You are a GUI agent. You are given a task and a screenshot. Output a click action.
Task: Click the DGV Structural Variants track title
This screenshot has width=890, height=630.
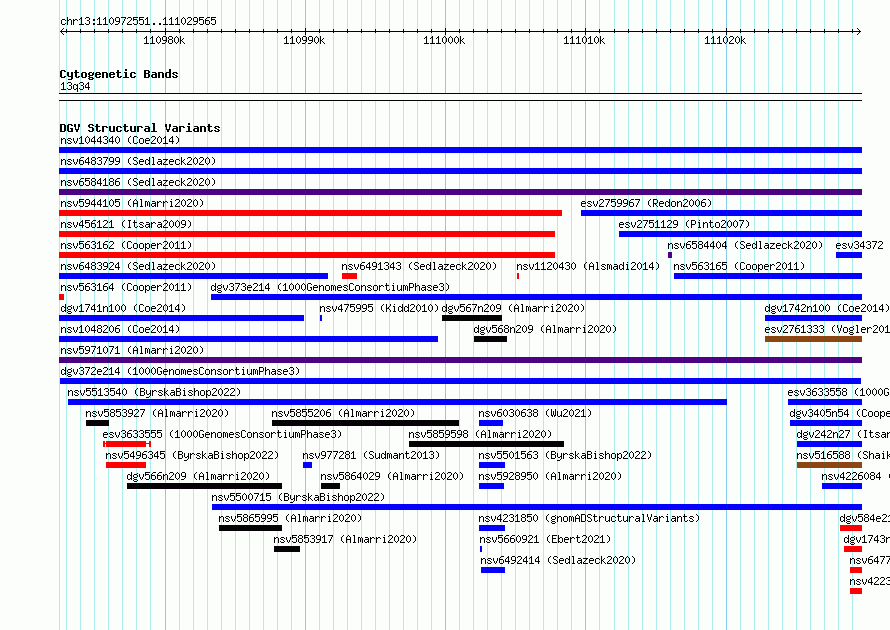click(140, 128)
